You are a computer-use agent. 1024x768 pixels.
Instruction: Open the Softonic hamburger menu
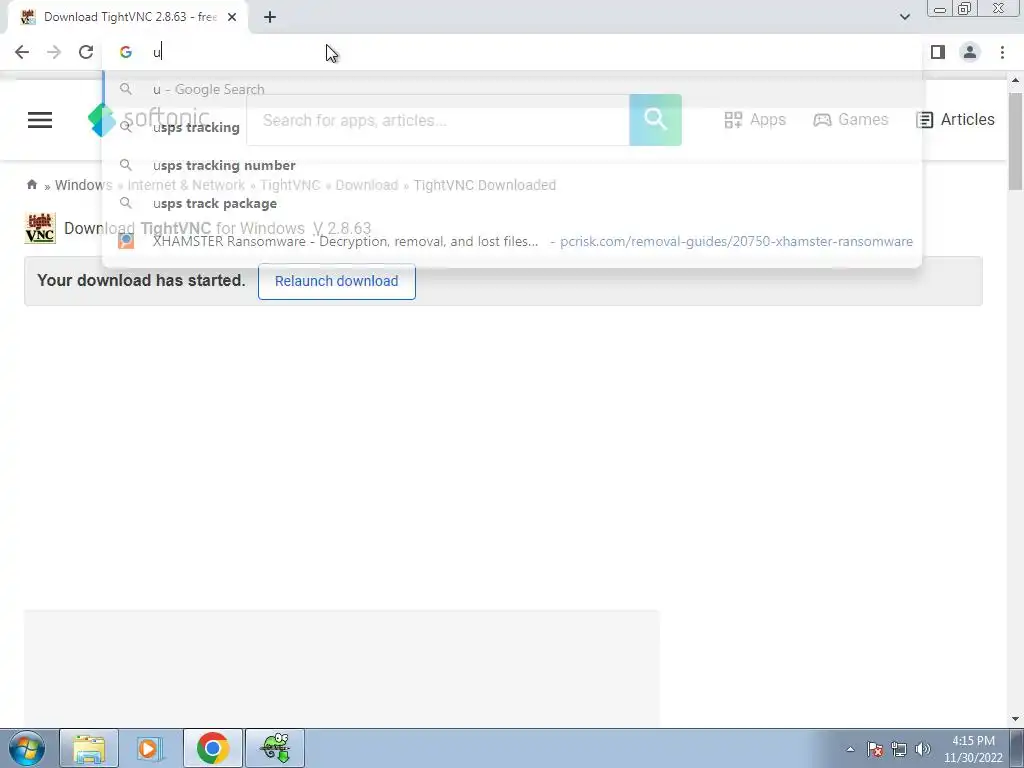[40, 120]
